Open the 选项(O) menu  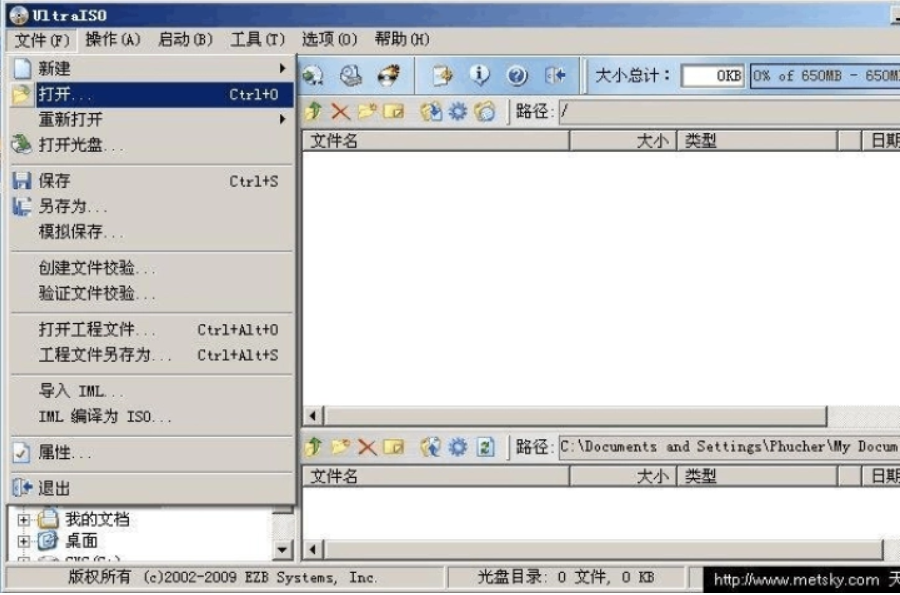point(329,39)
